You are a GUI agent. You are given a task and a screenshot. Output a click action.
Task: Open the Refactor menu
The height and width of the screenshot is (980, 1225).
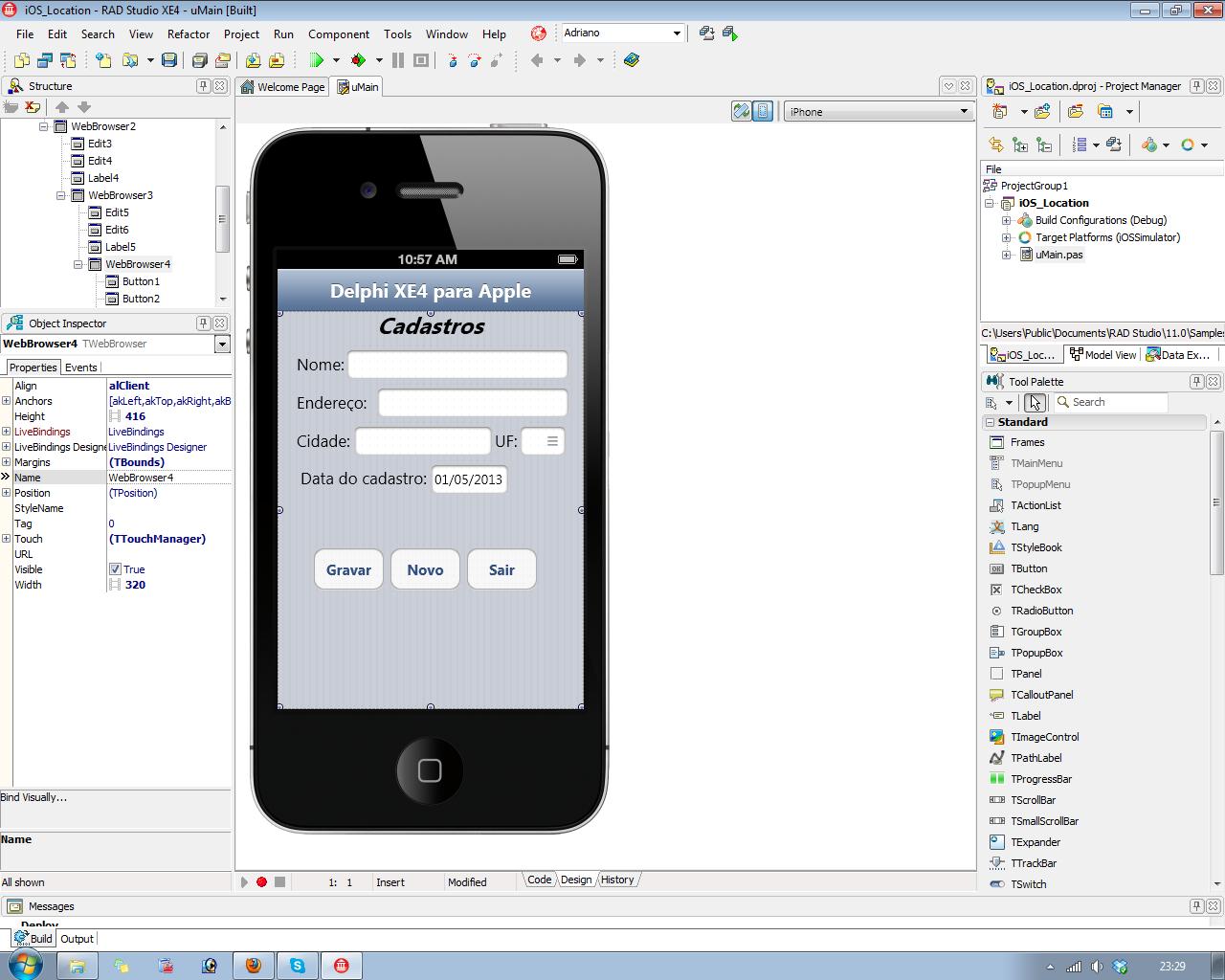[x=189, y=33]
